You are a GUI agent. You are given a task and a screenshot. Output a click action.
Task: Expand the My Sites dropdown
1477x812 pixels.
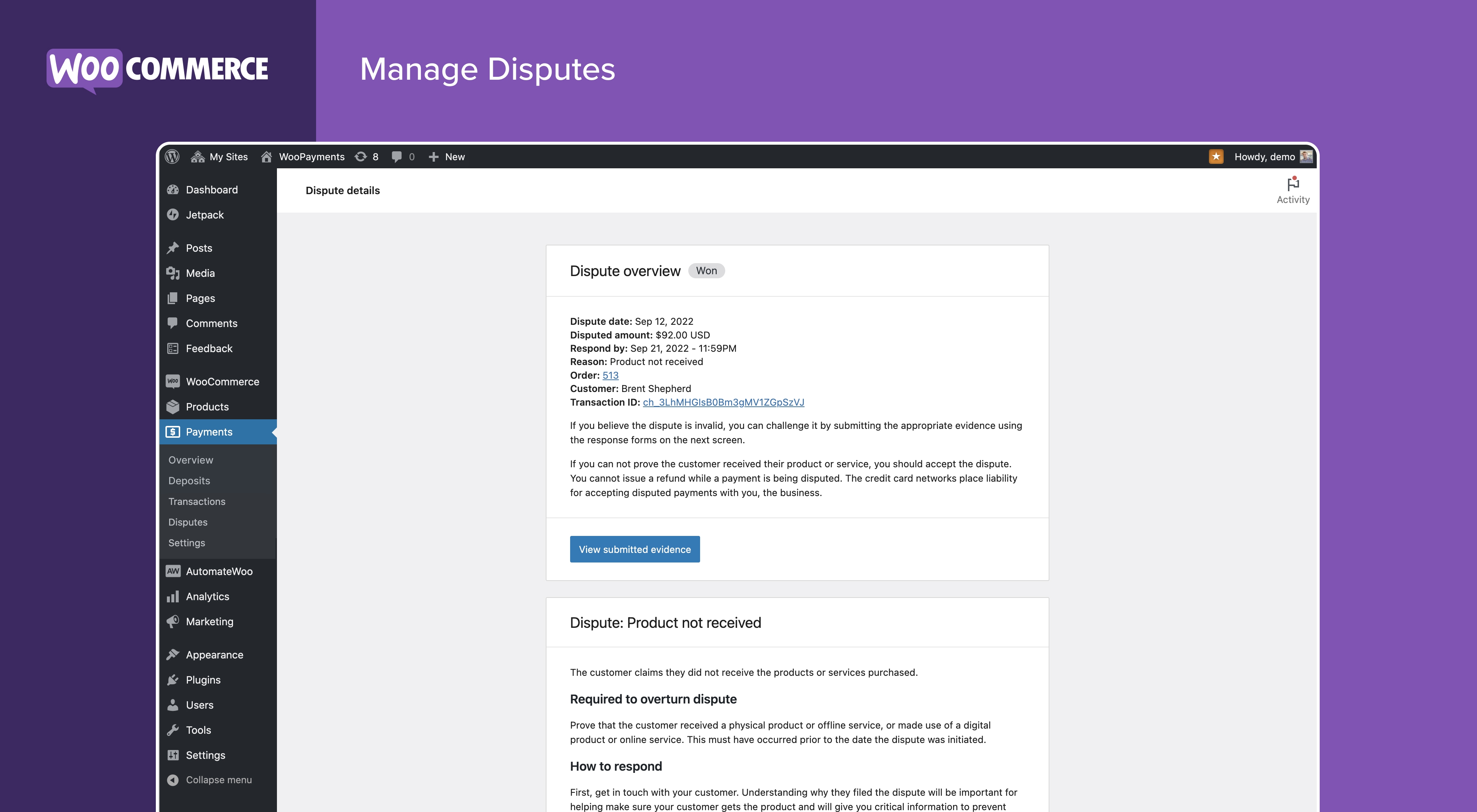click(220, 156)
